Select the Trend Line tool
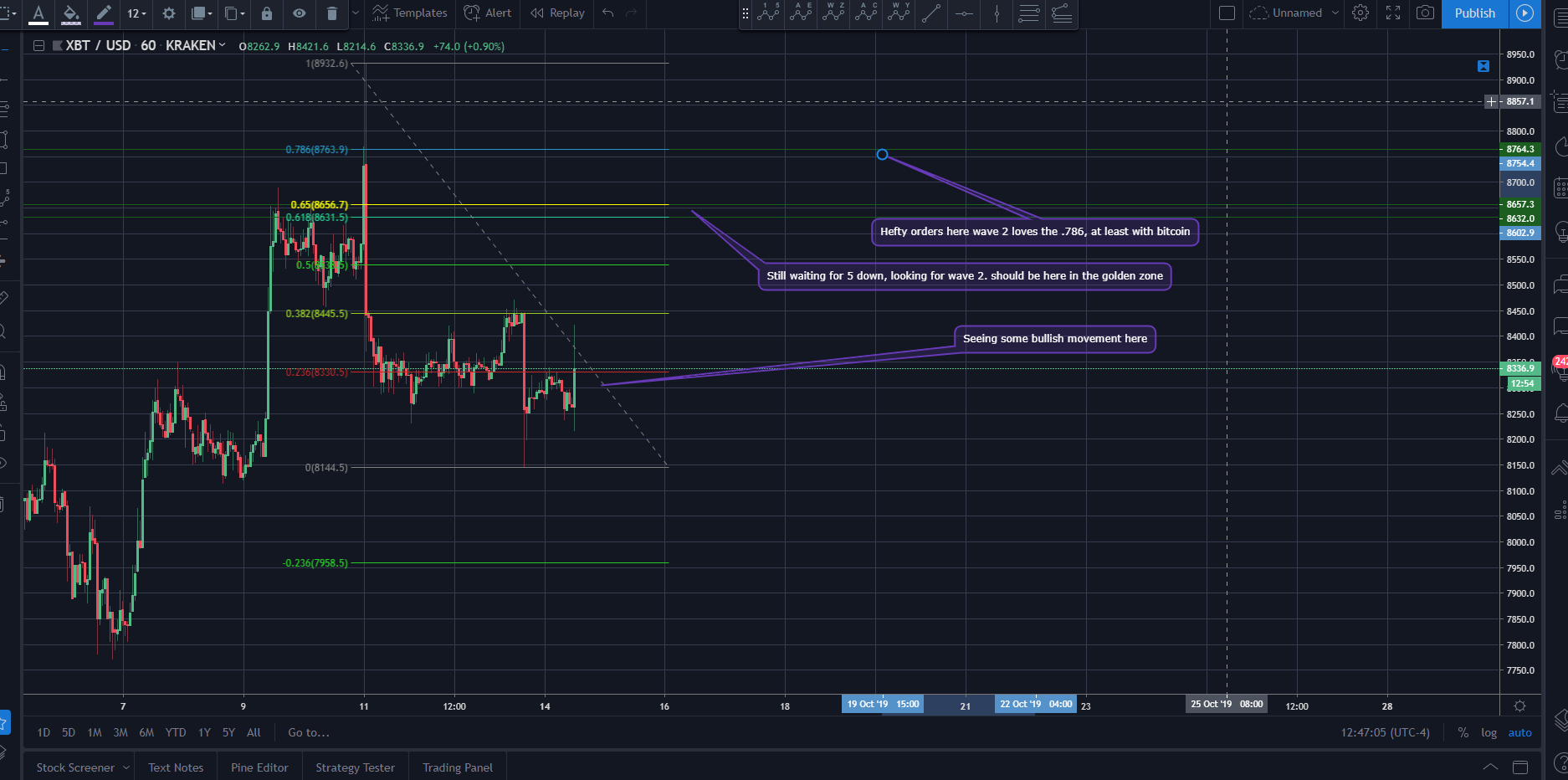 point(931,13)
